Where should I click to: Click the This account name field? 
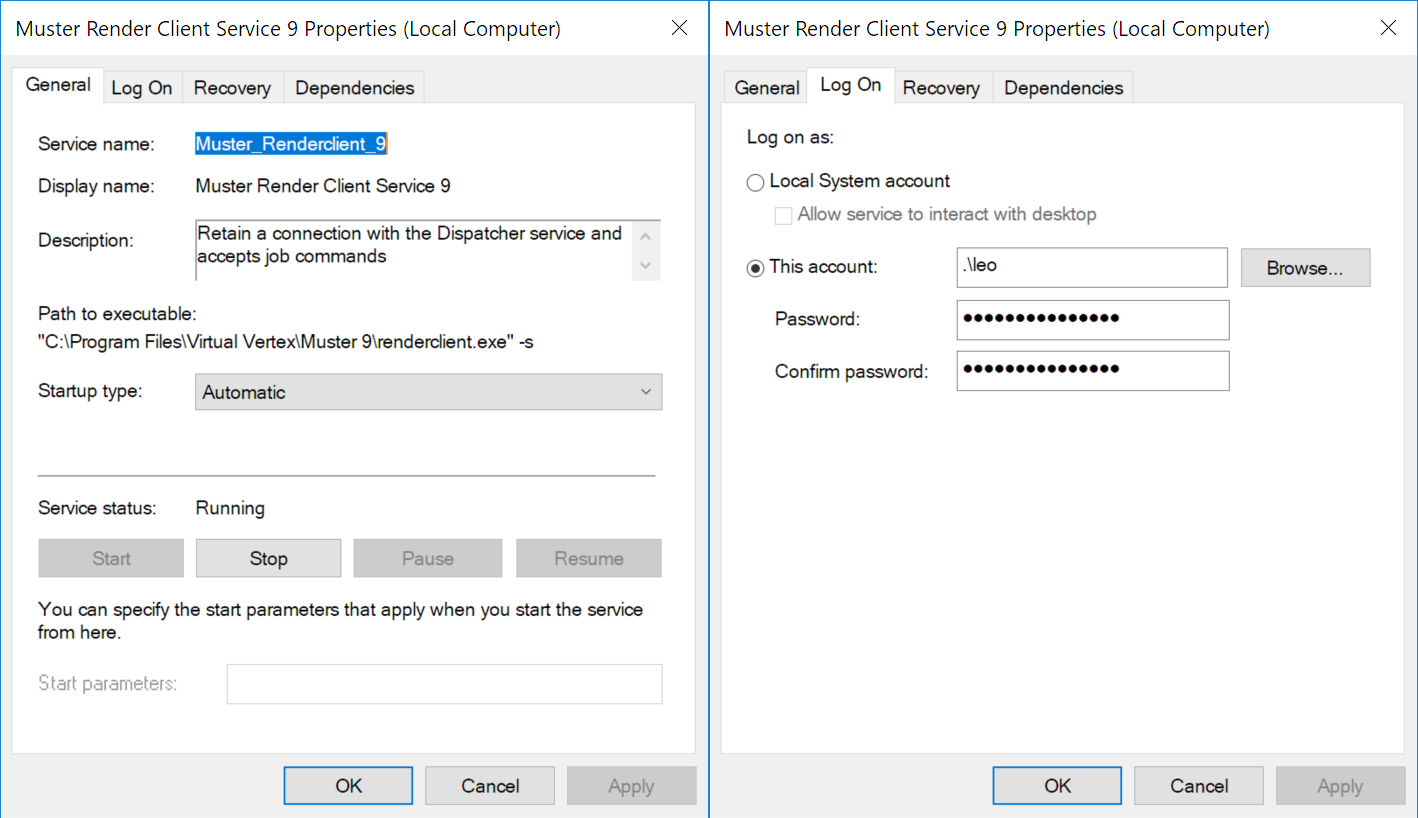click(x=1091, y=267)
